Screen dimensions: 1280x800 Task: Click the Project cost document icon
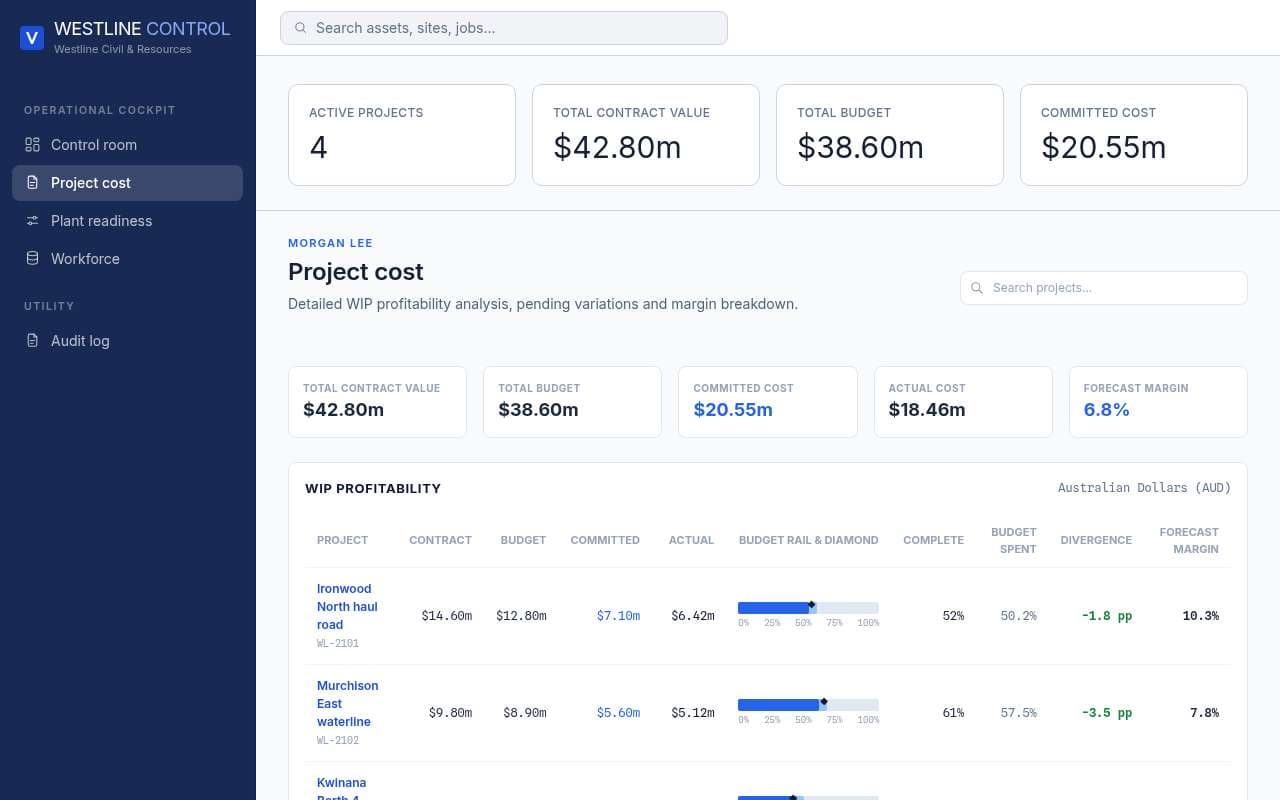(x=32, y=183)
